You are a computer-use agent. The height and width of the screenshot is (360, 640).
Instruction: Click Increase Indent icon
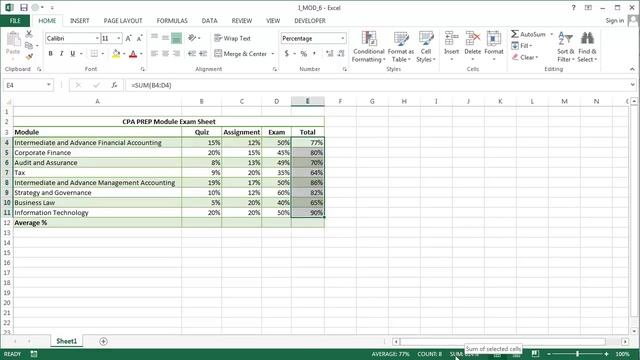pos(203,53)
